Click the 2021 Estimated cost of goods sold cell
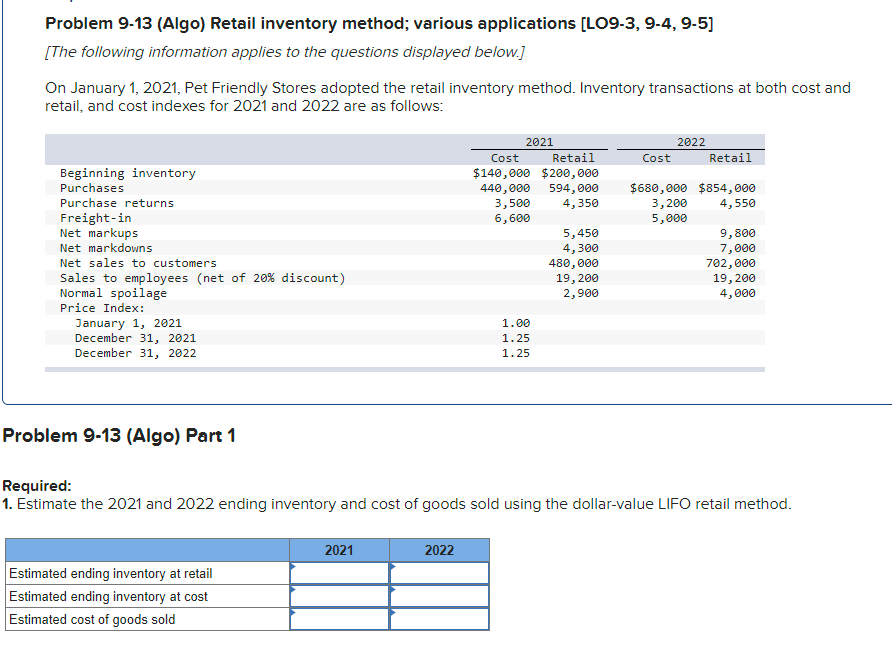Viewport: 892px width, 650px height. (340, 618)
